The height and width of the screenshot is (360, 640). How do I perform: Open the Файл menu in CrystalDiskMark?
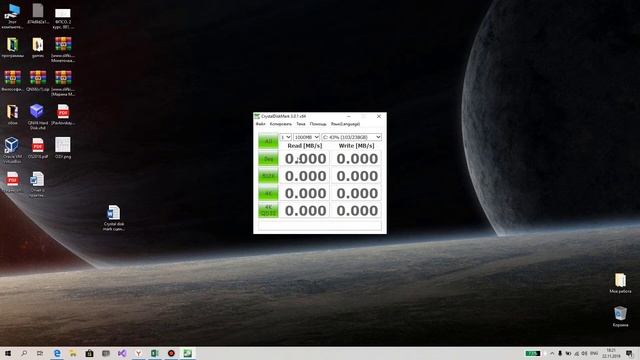pyautogui.click(x=260, y=124)
